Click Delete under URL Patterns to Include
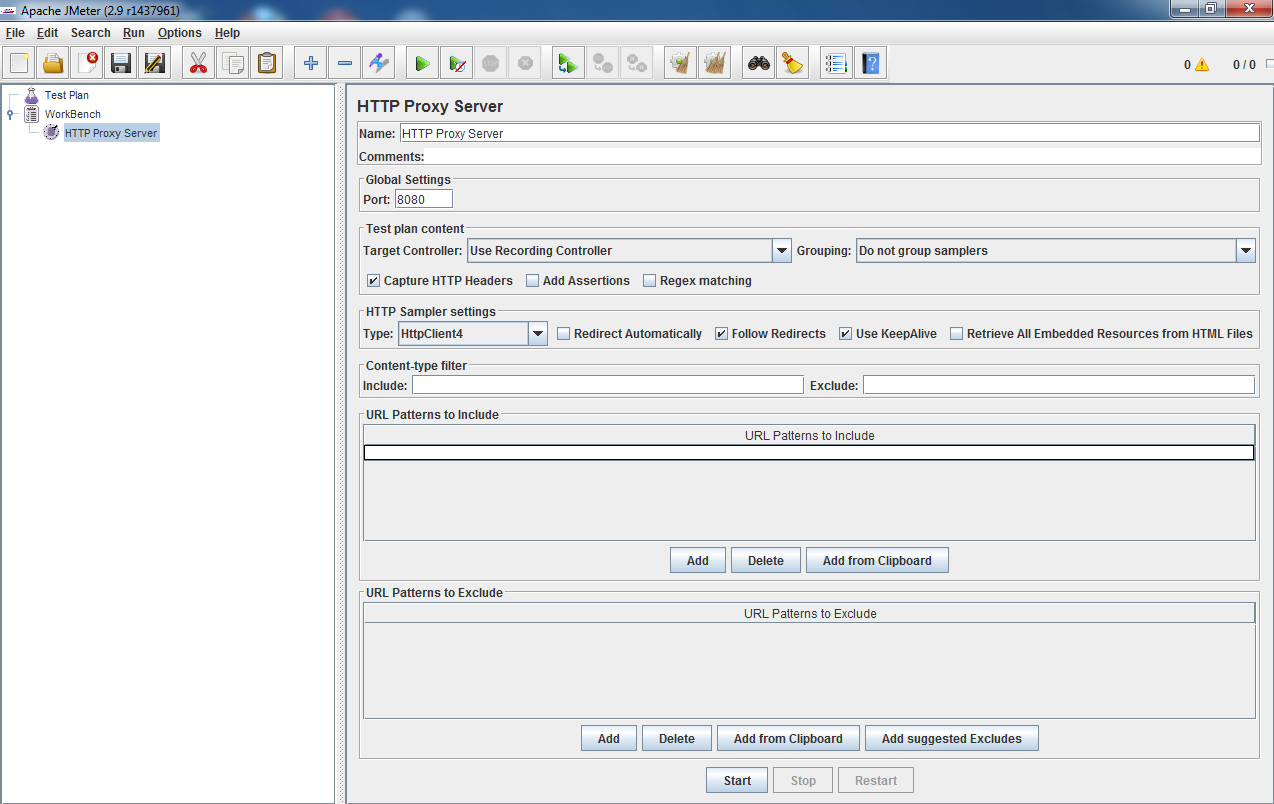 [766, 561]
